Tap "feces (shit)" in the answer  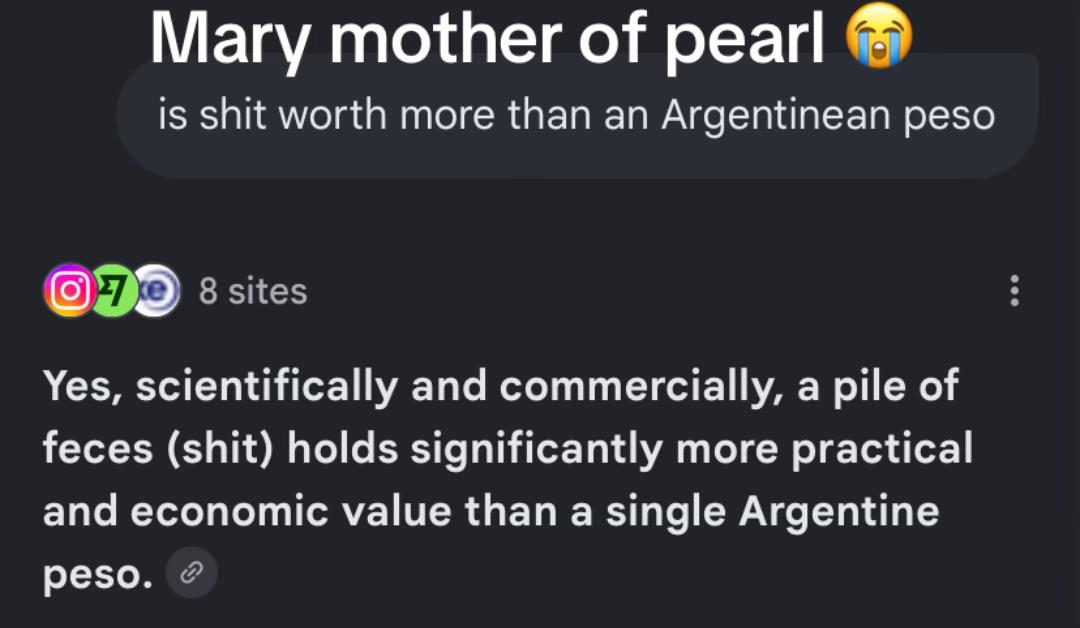click(158, 449)
